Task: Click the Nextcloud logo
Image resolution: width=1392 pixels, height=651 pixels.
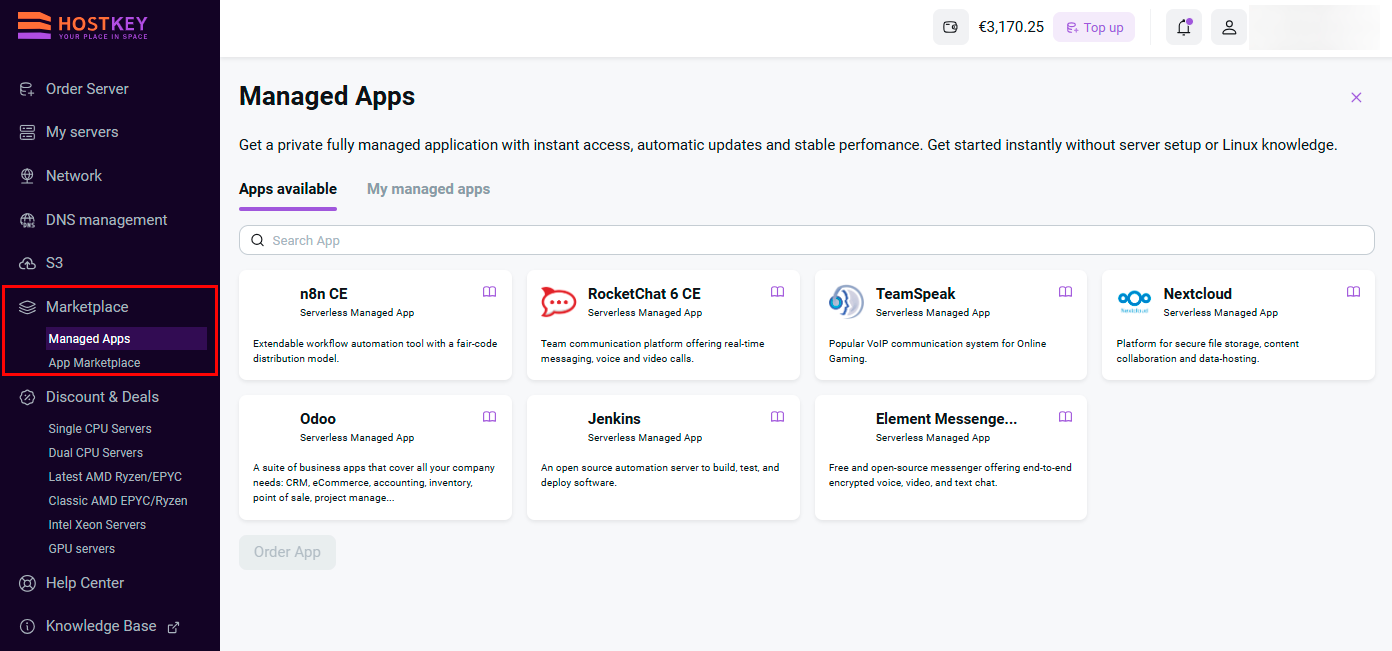Action: pos(1134,301)
